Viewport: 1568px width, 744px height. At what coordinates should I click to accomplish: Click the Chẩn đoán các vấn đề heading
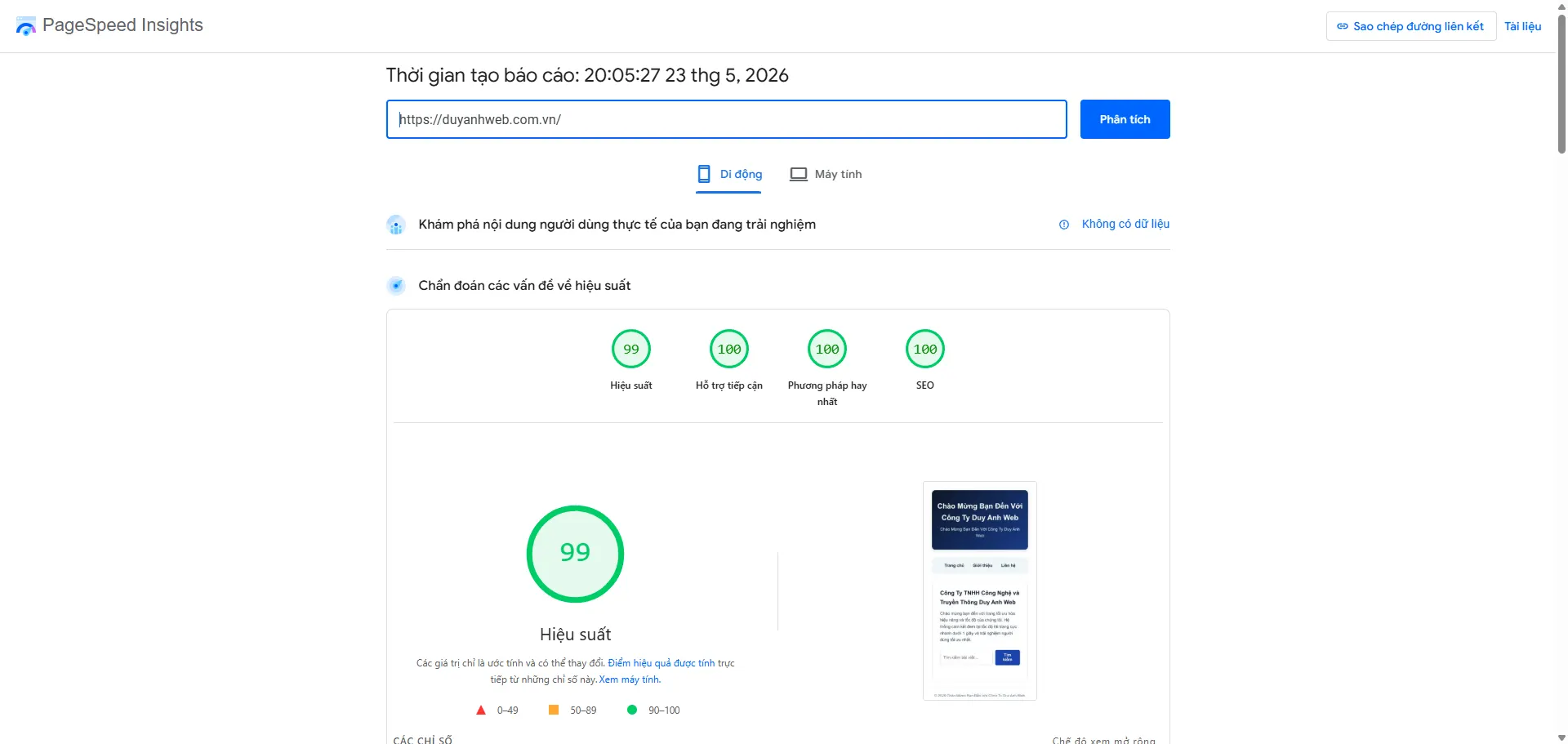(x=524, y=286)
